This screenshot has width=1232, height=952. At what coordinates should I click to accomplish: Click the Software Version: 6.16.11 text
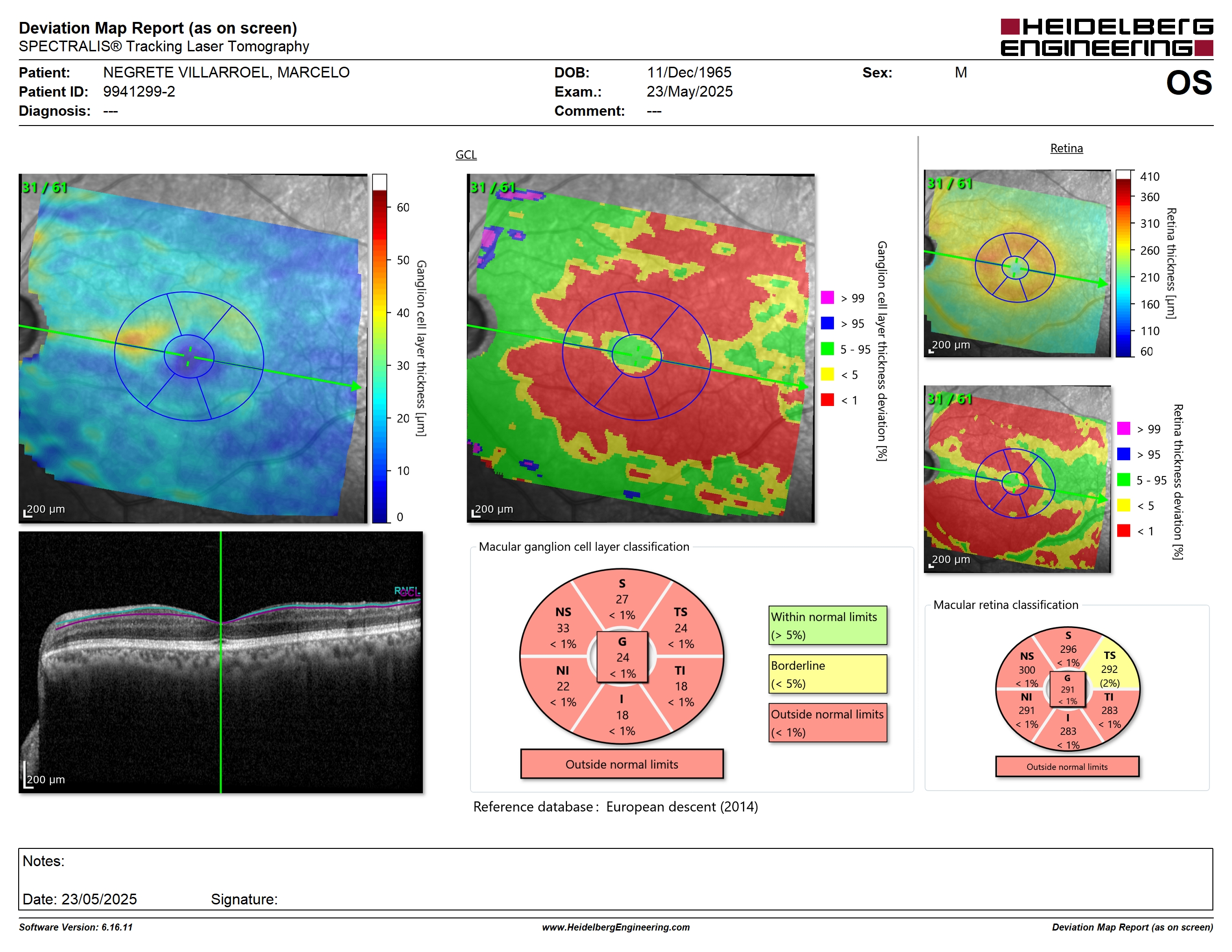click(x=76, y=927)
